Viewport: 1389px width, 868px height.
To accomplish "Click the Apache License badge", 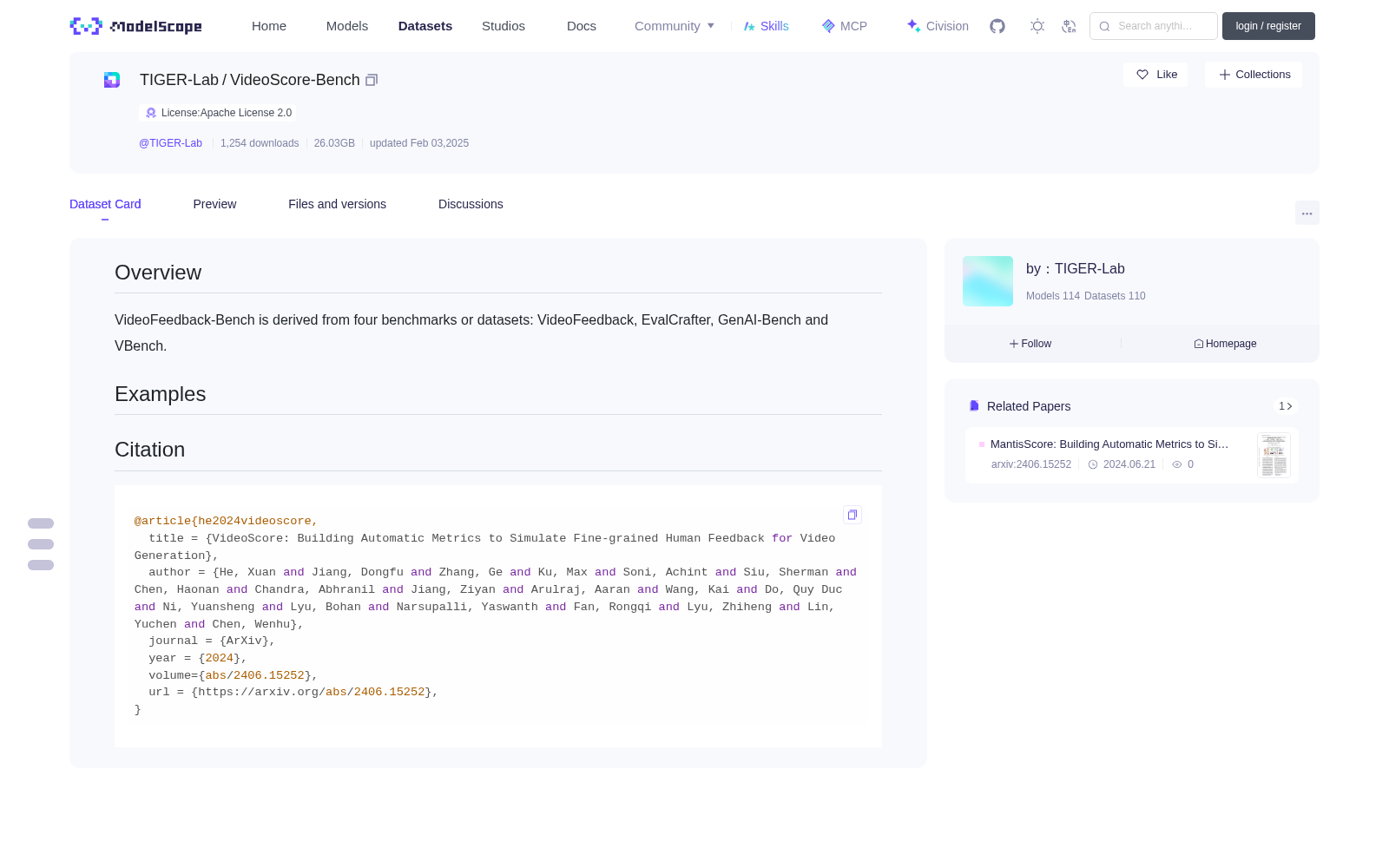I will [x=218, y=113].
